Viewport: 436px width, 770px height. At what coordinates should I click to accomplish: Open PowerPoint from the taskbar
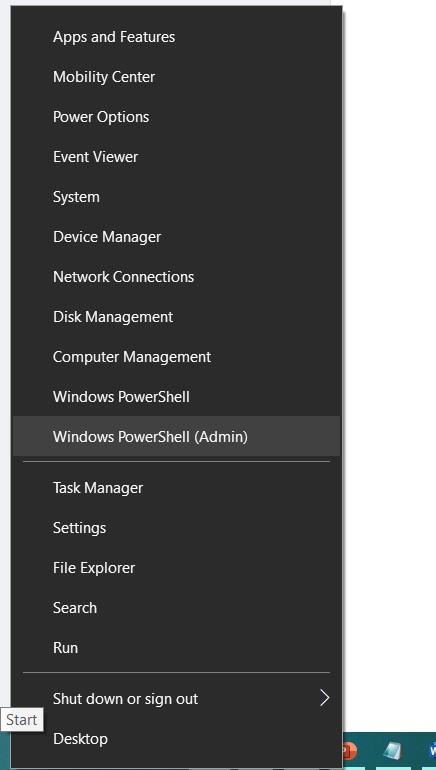[351, 751]
